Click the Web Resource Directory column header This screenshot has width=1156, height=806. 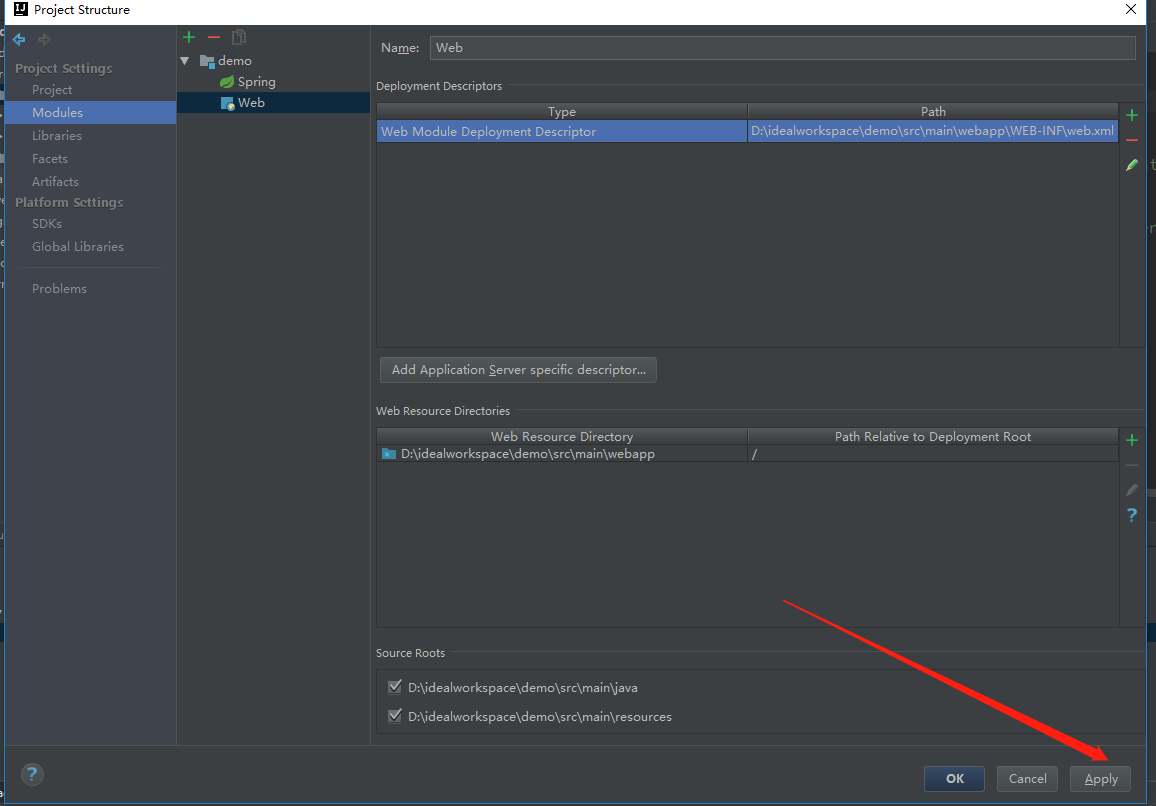click(562, 437)
